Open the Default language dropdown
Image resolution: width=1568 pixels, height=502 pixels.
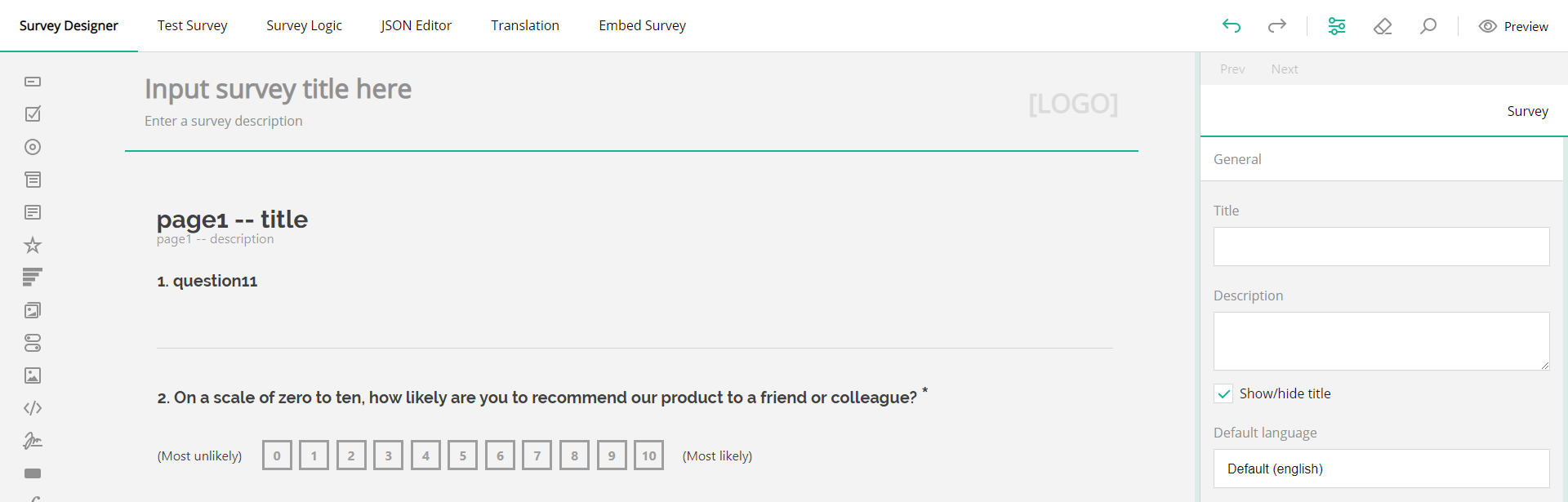pyautogui.click(x=1381, y=469)
